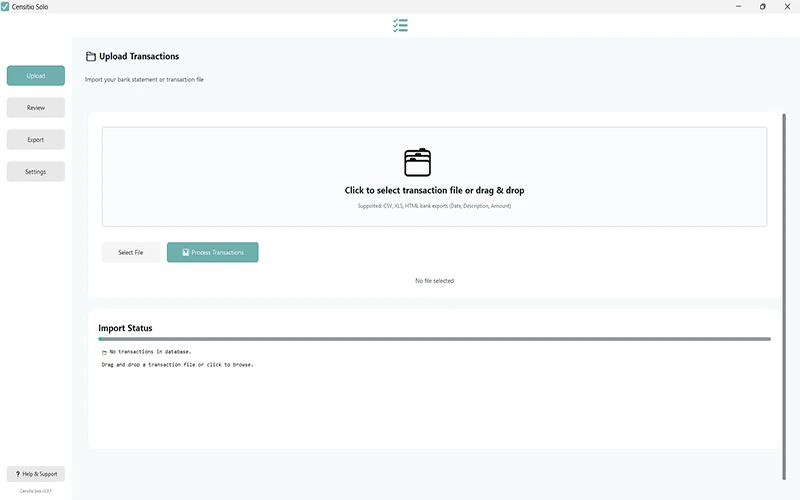Click the small icon before 'No transactions'
This screenshot has width=800, height=500.
pyautogui.click(x=104, y=353)
